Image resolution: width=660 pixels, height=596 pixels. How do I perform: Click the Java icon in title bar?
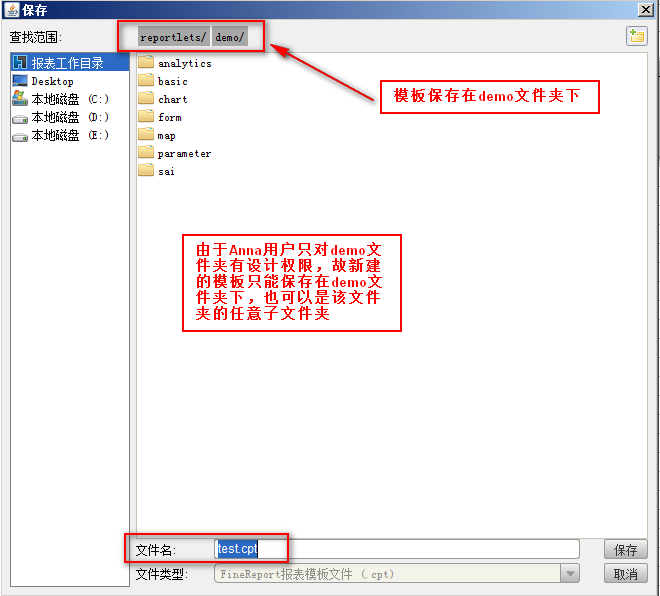11,10
